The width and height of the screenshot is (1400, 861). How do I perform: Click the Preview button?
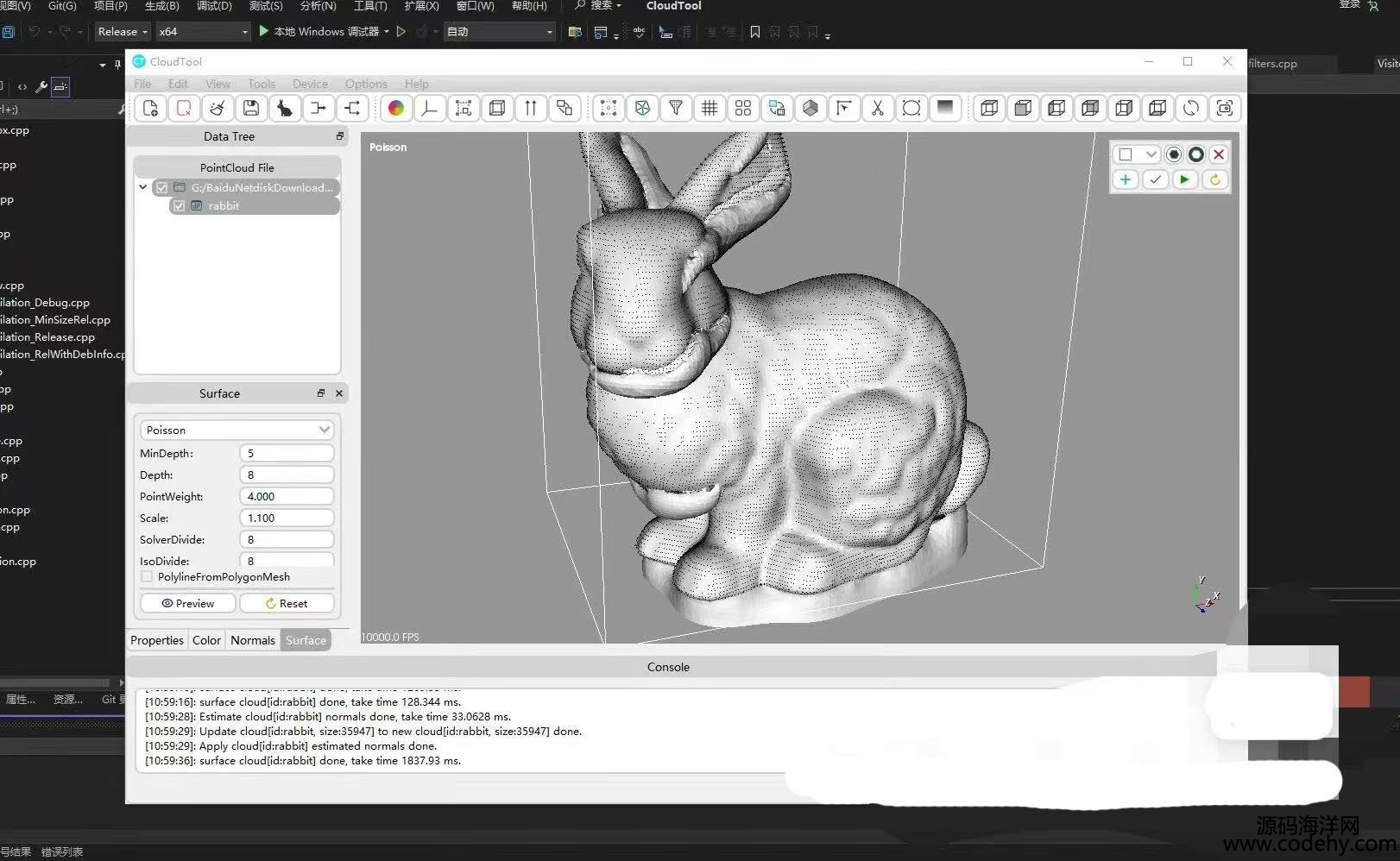187,603
